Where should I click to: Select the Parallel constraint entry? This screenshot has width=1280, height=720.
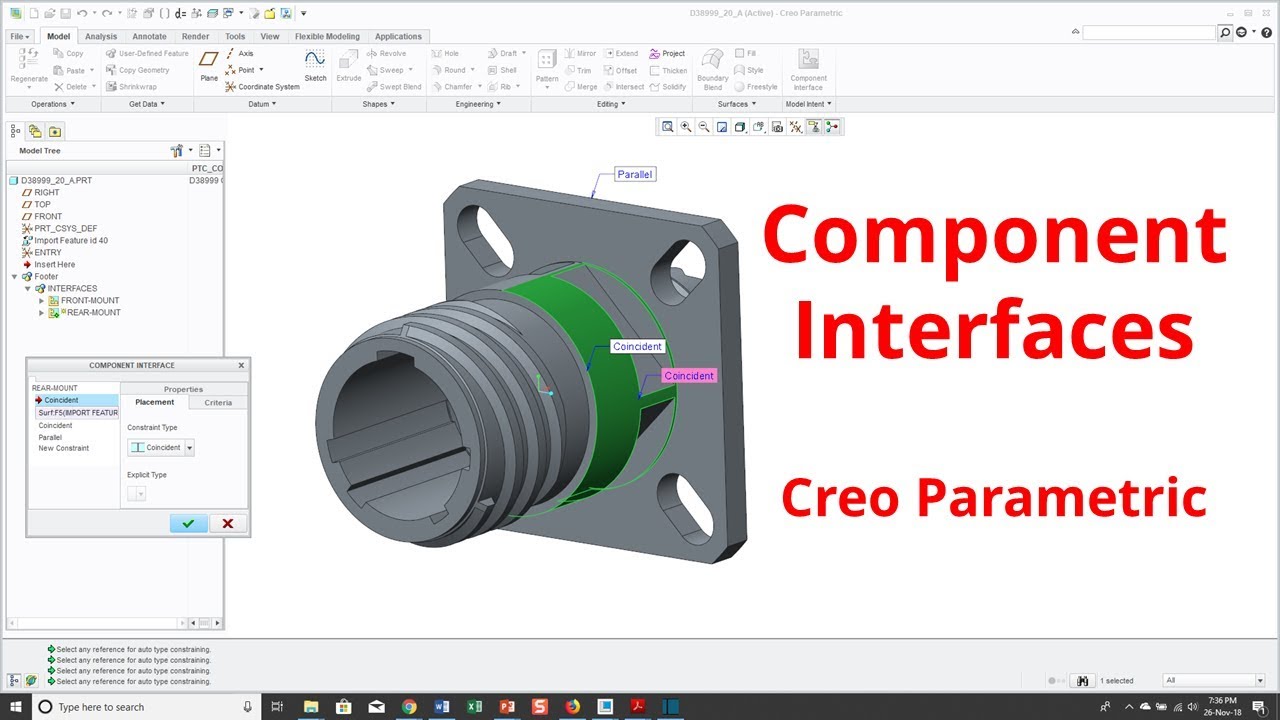click(x=50, y=437)
